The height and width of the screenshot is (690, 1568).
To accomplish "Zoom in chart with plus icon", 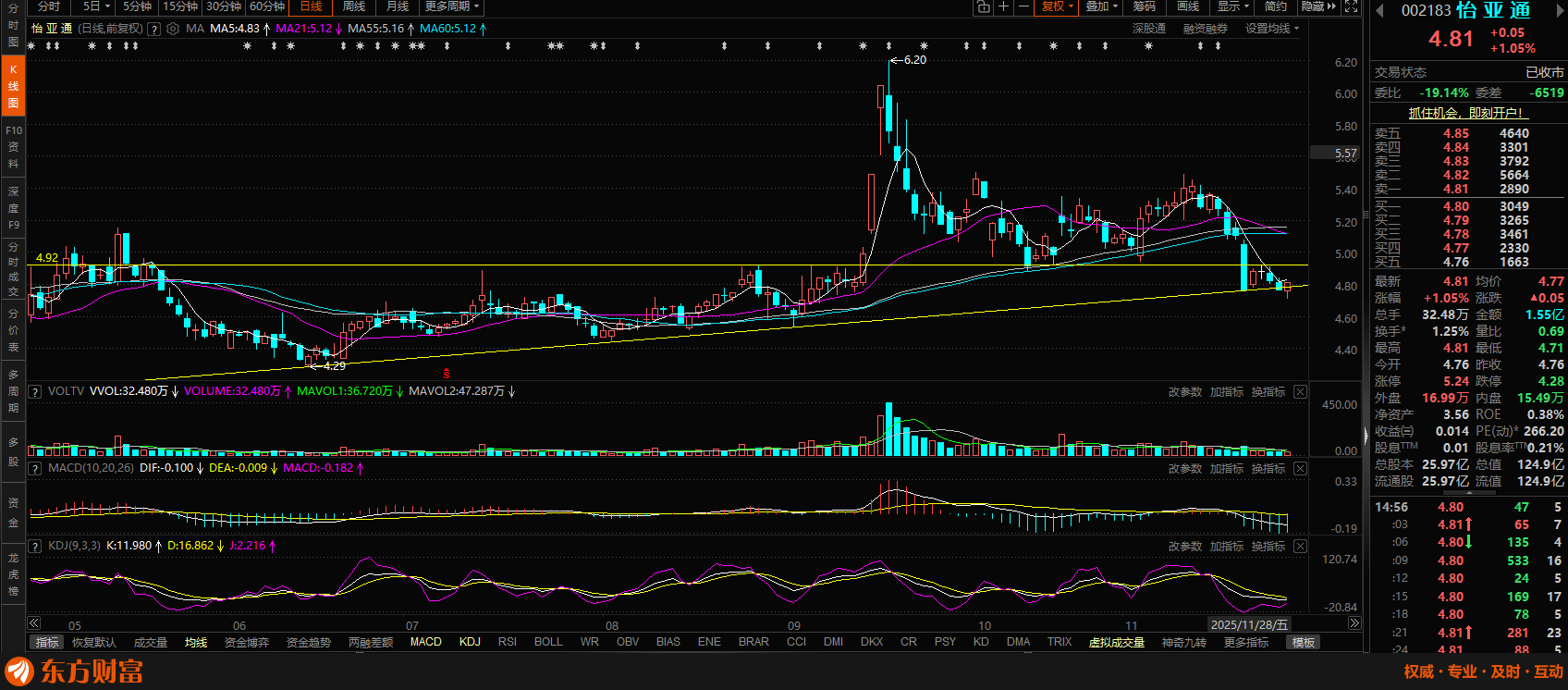I will tap(1003, 6).
